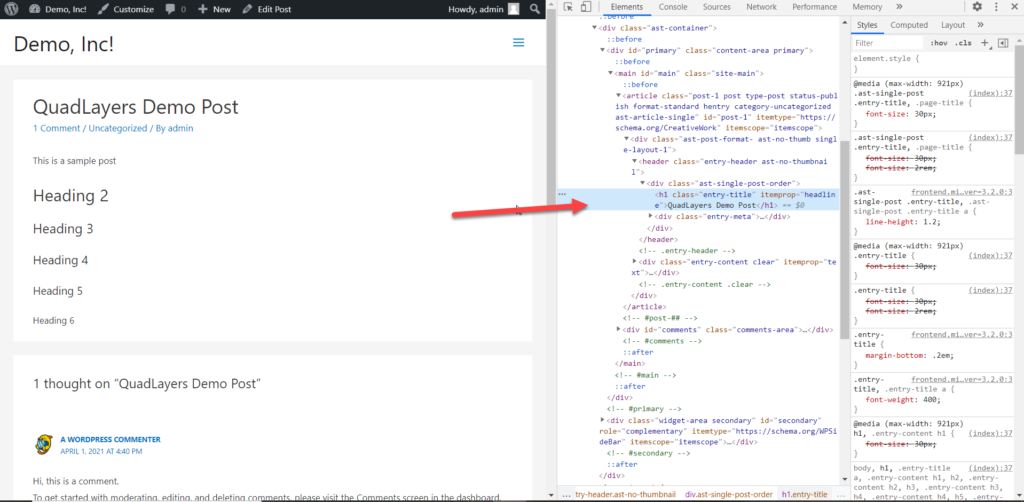Image resolution: width=1024 pixels, height=502 pixels.
Task: Open the Memory tab
Action: pos(867,7)
